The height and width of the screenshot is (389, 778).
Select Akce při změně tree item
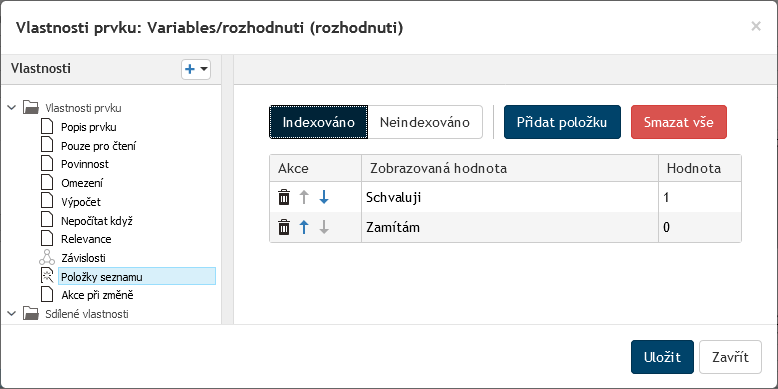[97, 295]
